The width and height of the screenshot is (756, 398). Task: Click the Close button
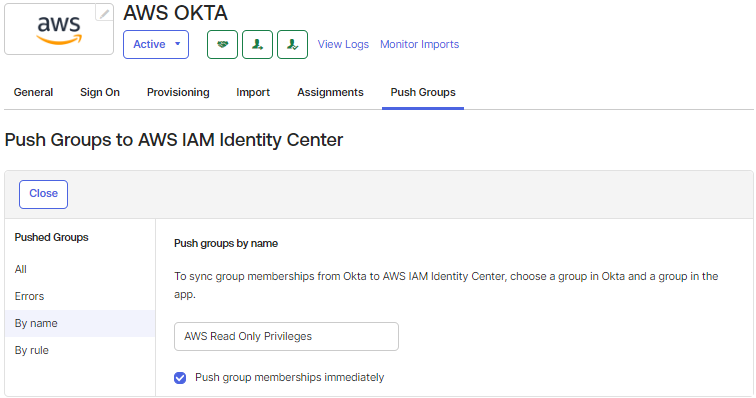click(x=43, y=194)
